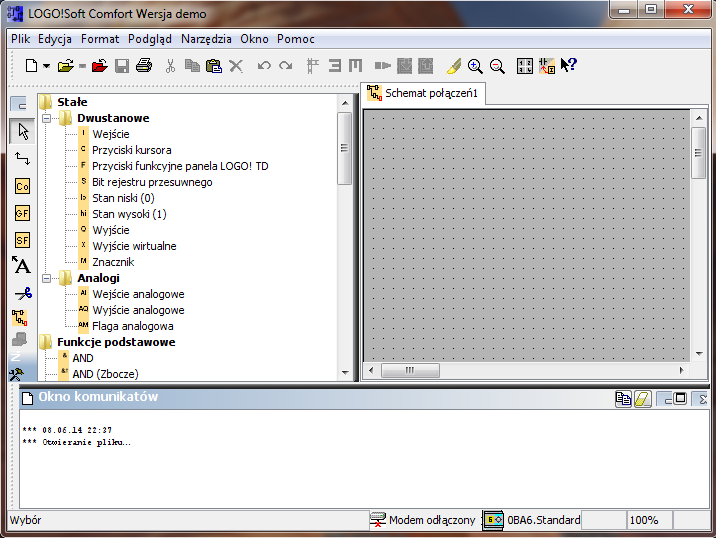Select the arrow Selection tool
Viewport: 716px width, 538px height.
(22, 132)
